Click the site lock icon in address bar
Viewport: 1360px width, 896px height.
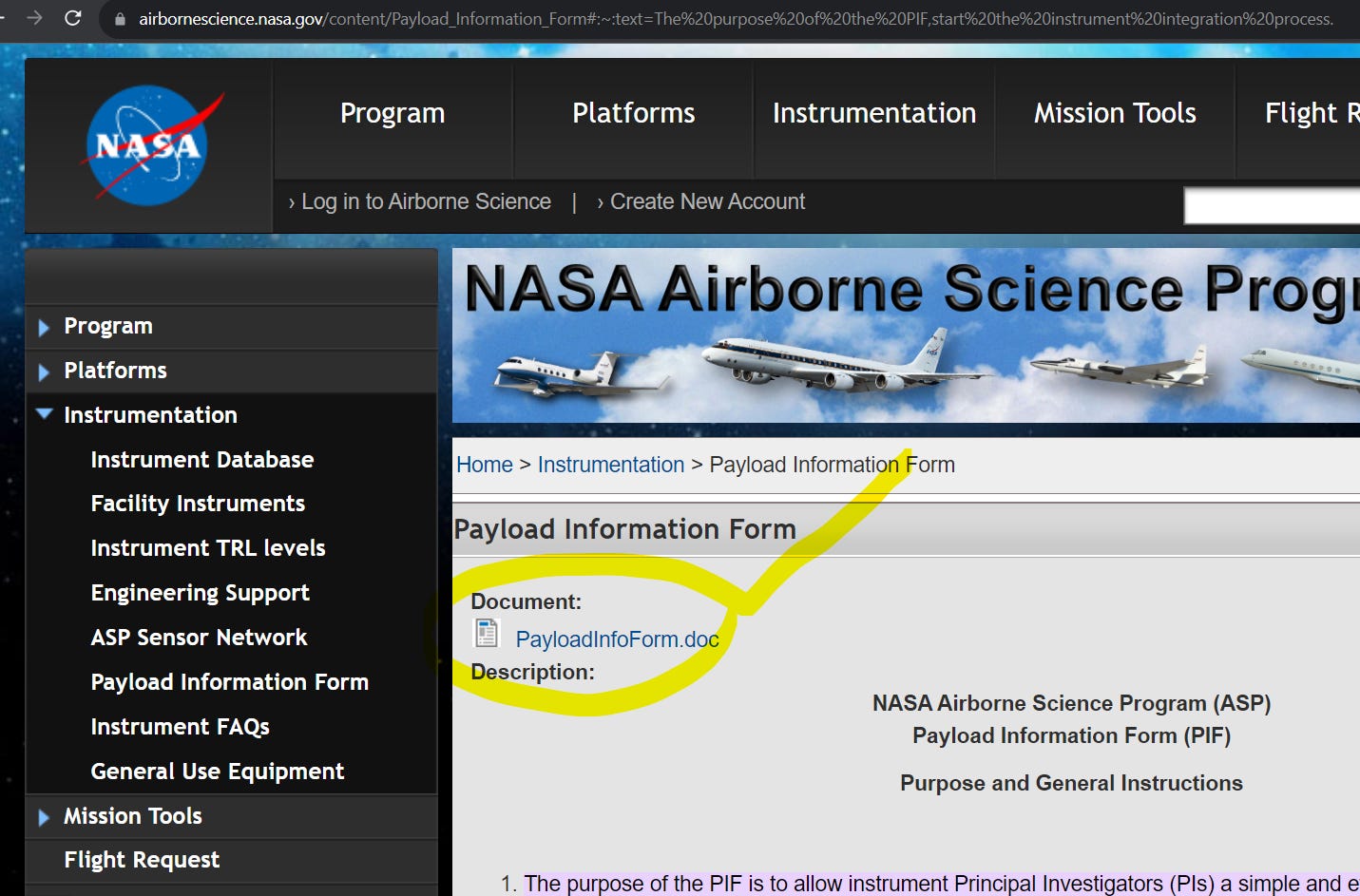click(x=120, y=19)
